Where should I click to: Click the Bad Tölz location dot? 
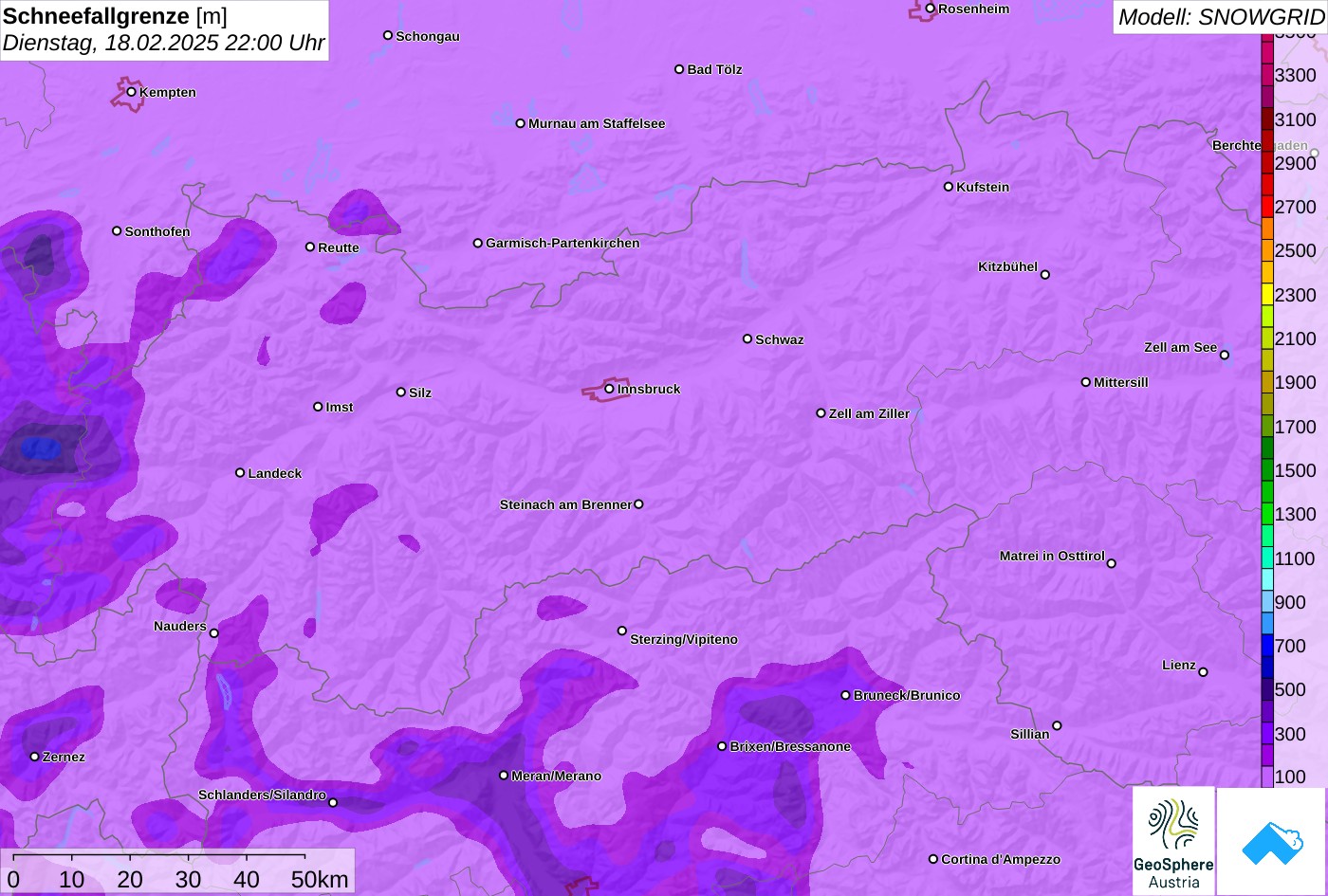pos(679,69)
